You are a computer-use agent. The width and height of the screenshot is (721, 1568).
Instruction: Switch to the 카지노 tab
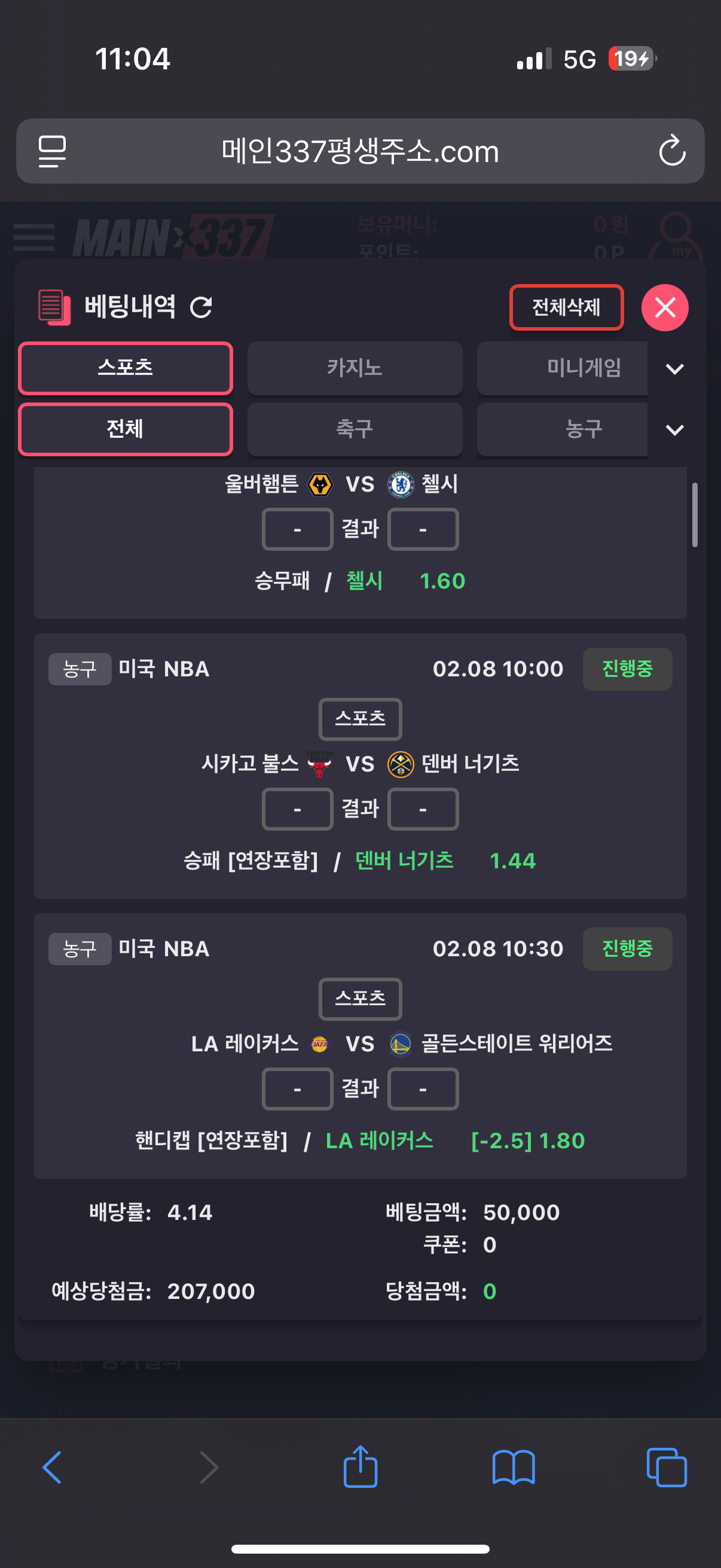355,368
